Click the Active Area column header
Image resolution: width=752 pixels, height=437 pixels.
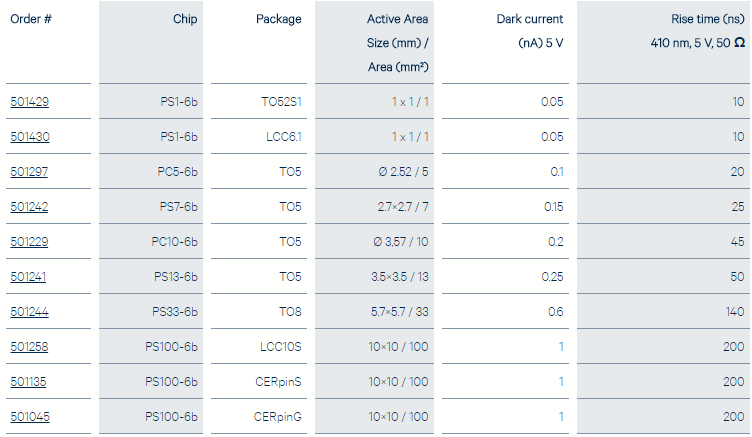[398, 20]
